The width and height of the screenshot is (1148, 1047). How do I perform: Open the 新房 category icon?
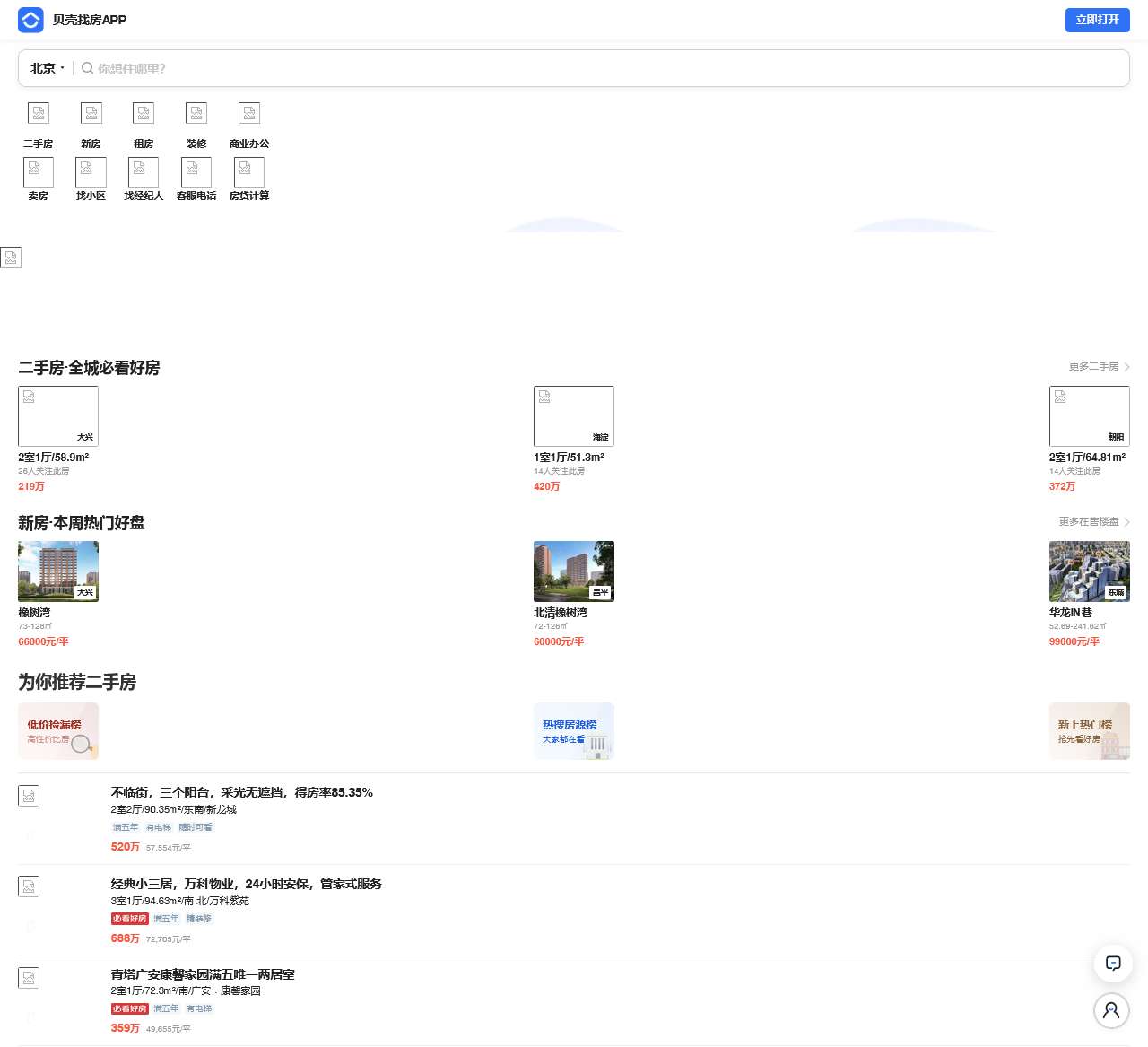coord(91,114)
